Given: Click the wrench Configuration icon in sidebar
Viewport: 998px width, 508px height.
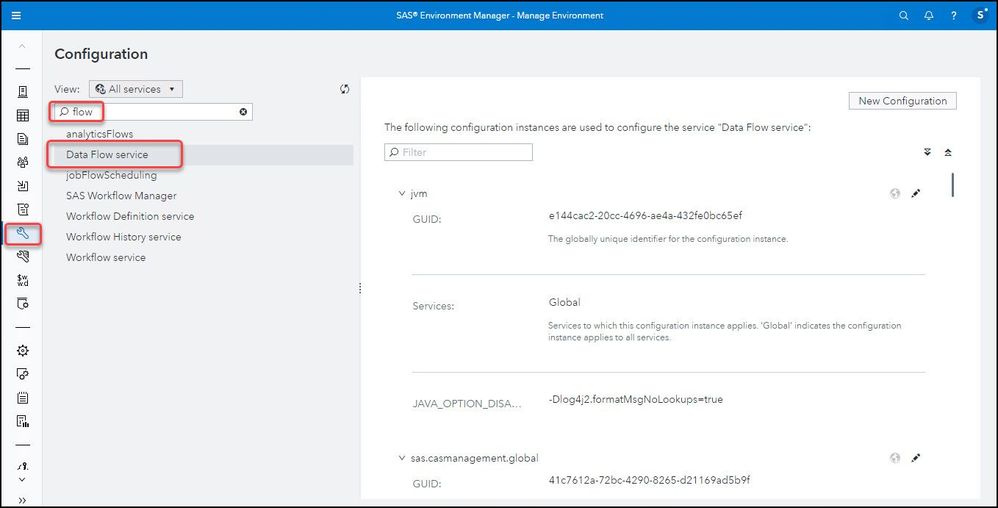Looking at the screenshot, I should tap(22, 234).
